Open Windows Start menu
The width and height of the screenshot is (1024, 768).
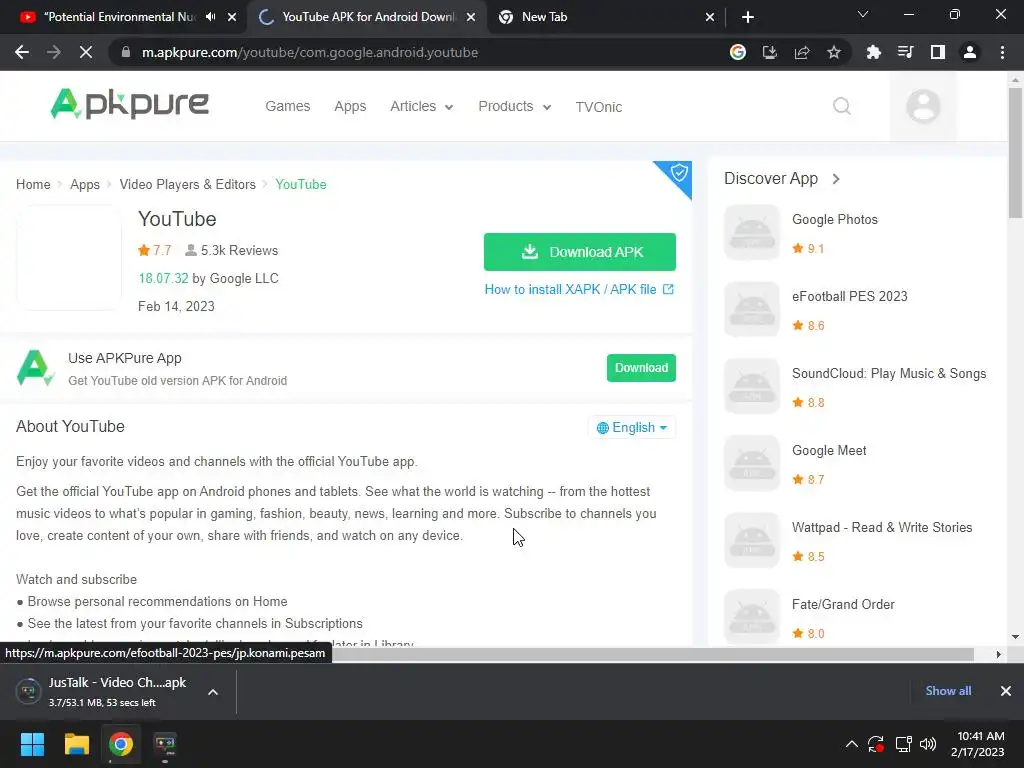pyautogui.click(x=32, y=744)
